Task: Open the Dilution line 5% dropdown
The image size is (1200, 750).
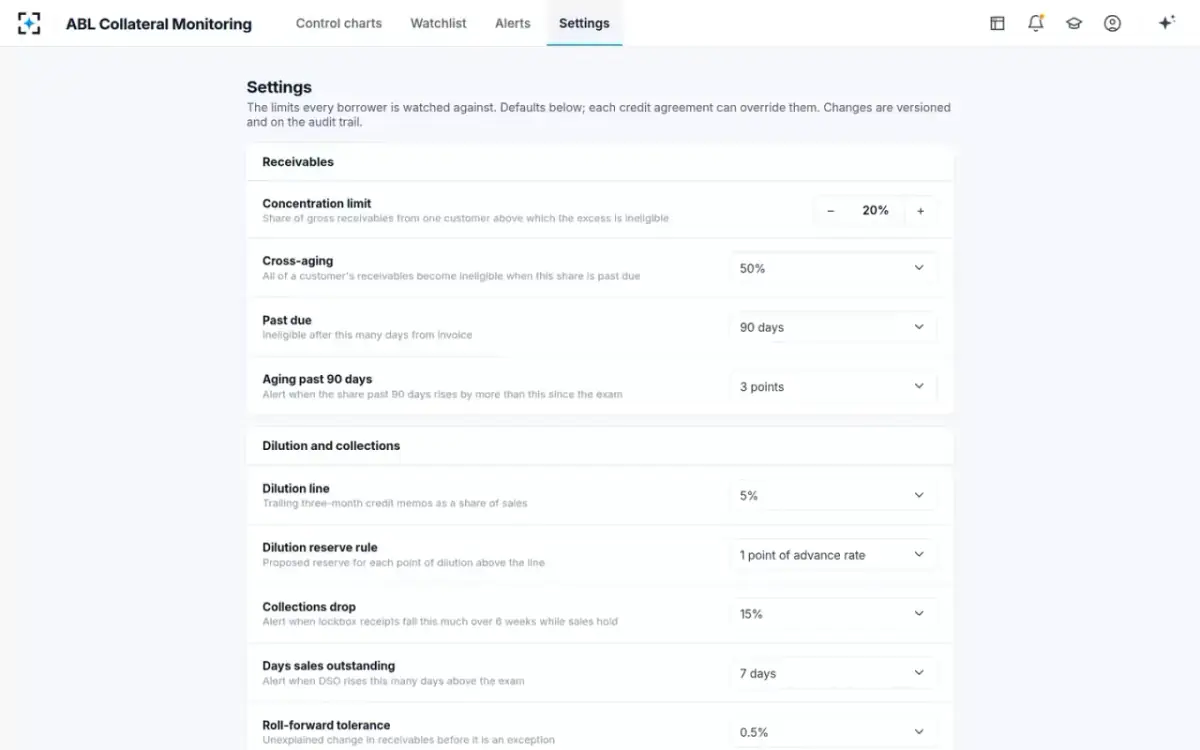Action: click(x=833, y=496)
